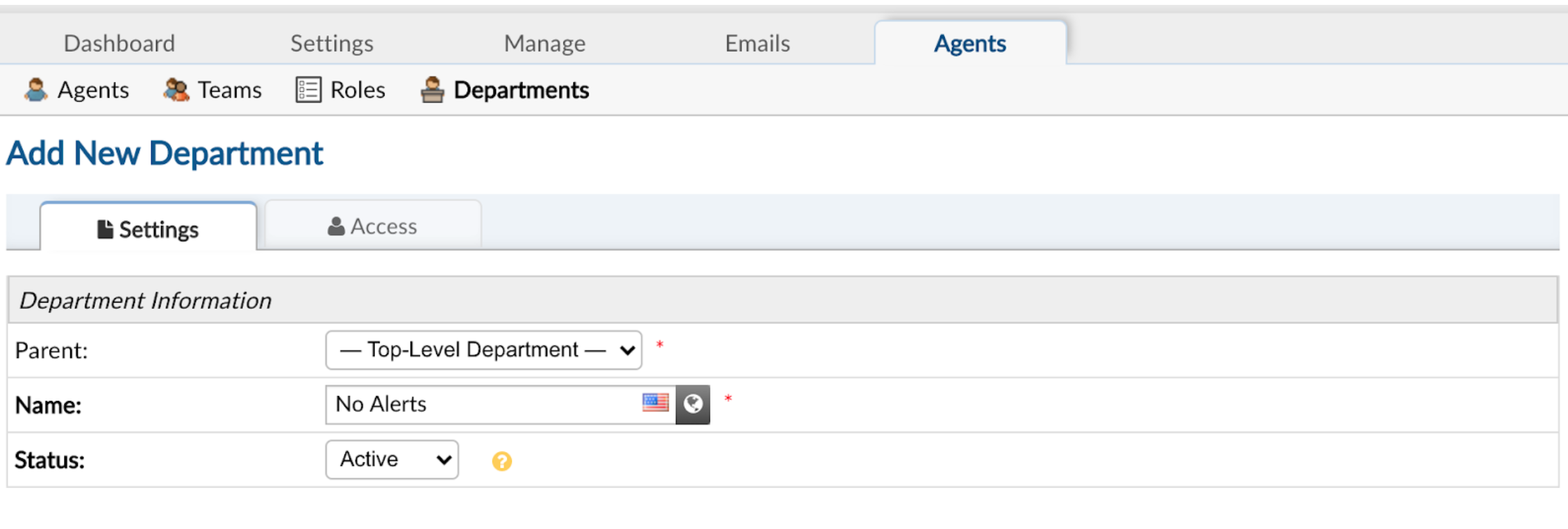Open the Status dropdown showing Active
1568x529 pixels.
[392, 460]
